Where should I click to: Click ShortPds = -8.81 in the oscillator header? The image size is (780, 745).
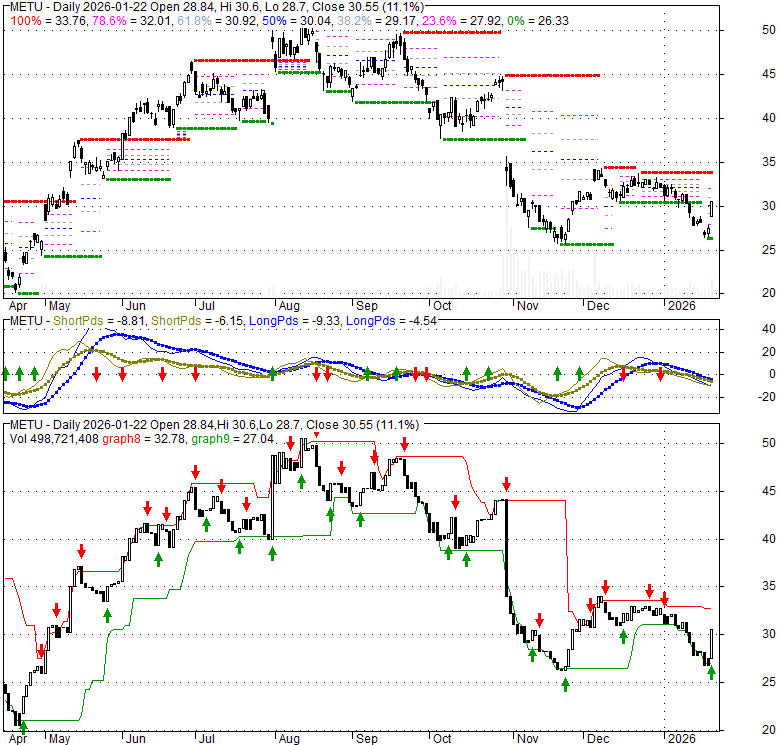pyautogui.click(x=98, y=321)
